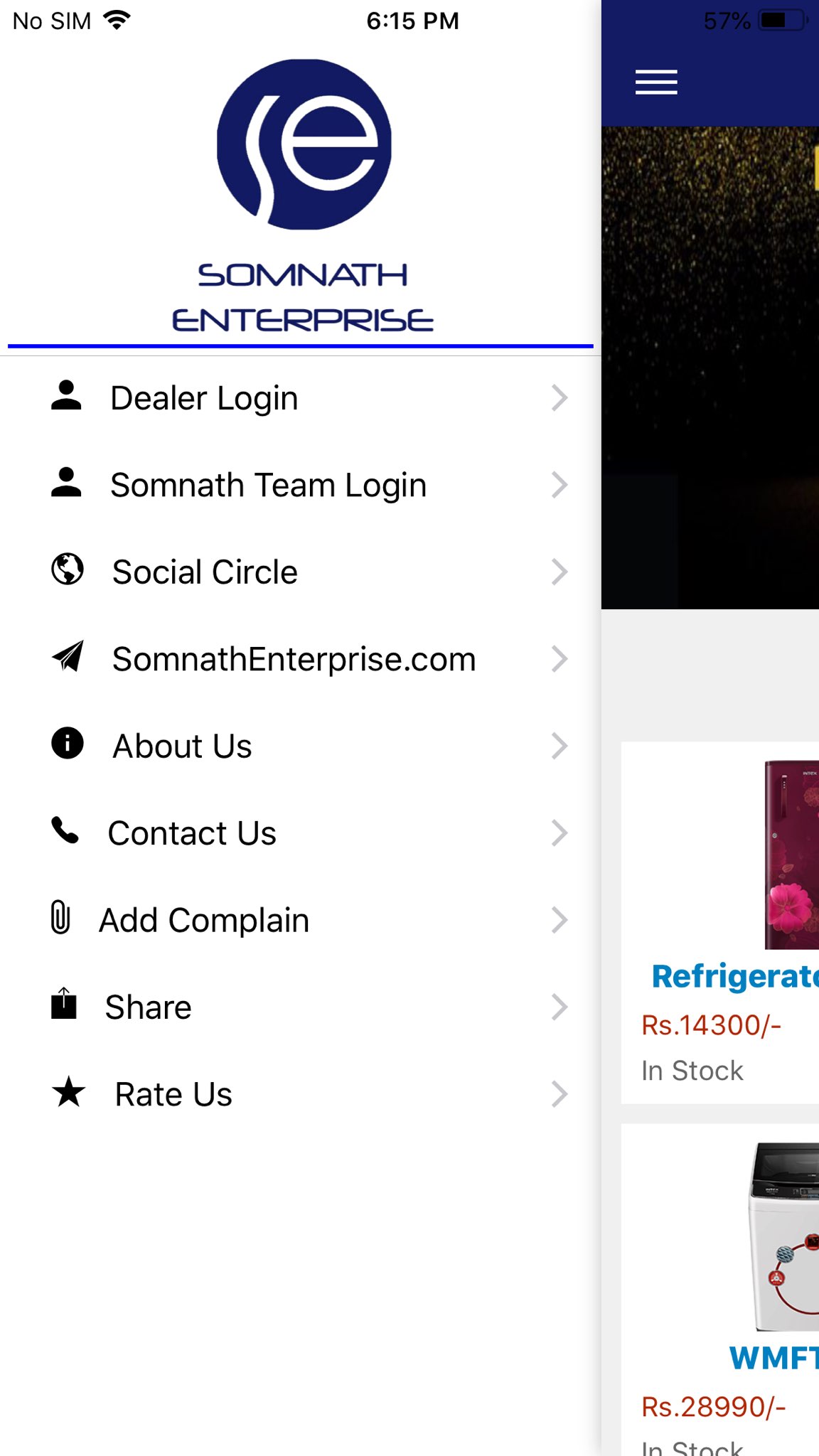The image size is (819, 1456).
Task: Click the washing machine product thumbnail
Action: (783, 1236)
